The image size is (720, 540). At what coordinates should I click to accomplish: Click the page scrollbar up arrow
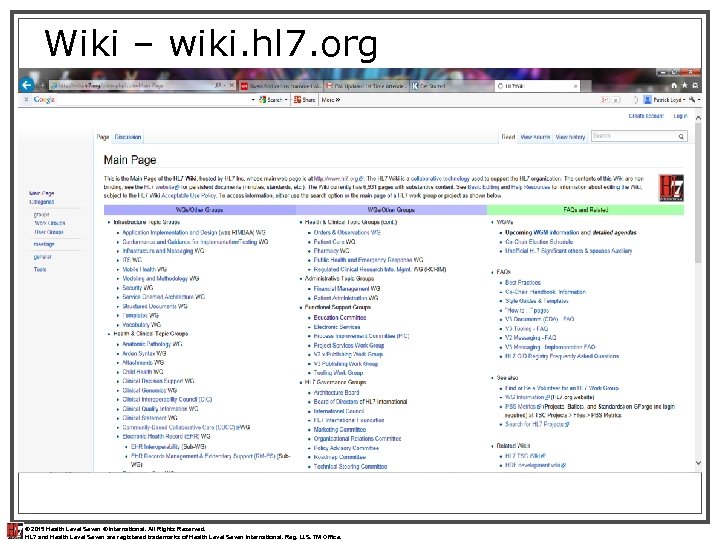tap(698, 118)
